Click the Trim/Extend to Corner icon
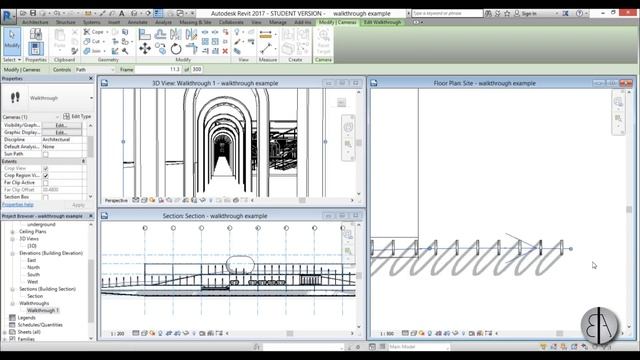640x360 pixels. pyautogui.click(x=191, y=49)
